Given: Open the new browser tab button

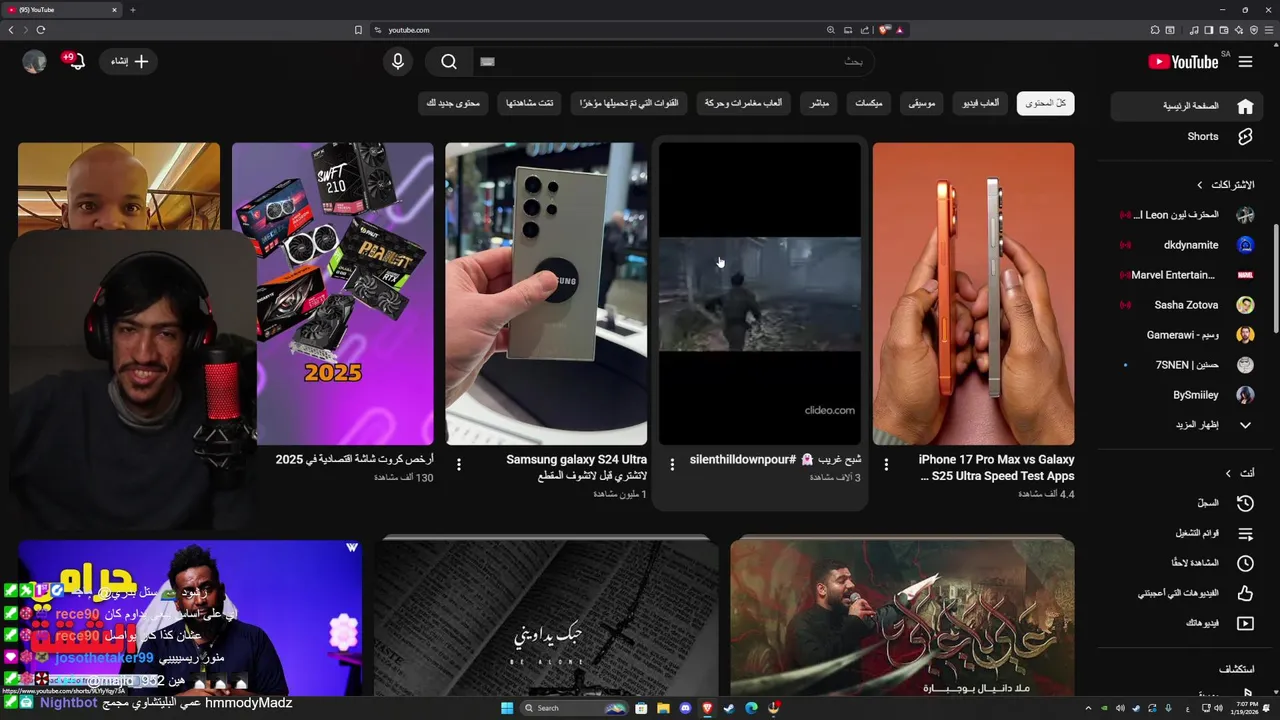Looking at the screenshot, I should point(133,10).
